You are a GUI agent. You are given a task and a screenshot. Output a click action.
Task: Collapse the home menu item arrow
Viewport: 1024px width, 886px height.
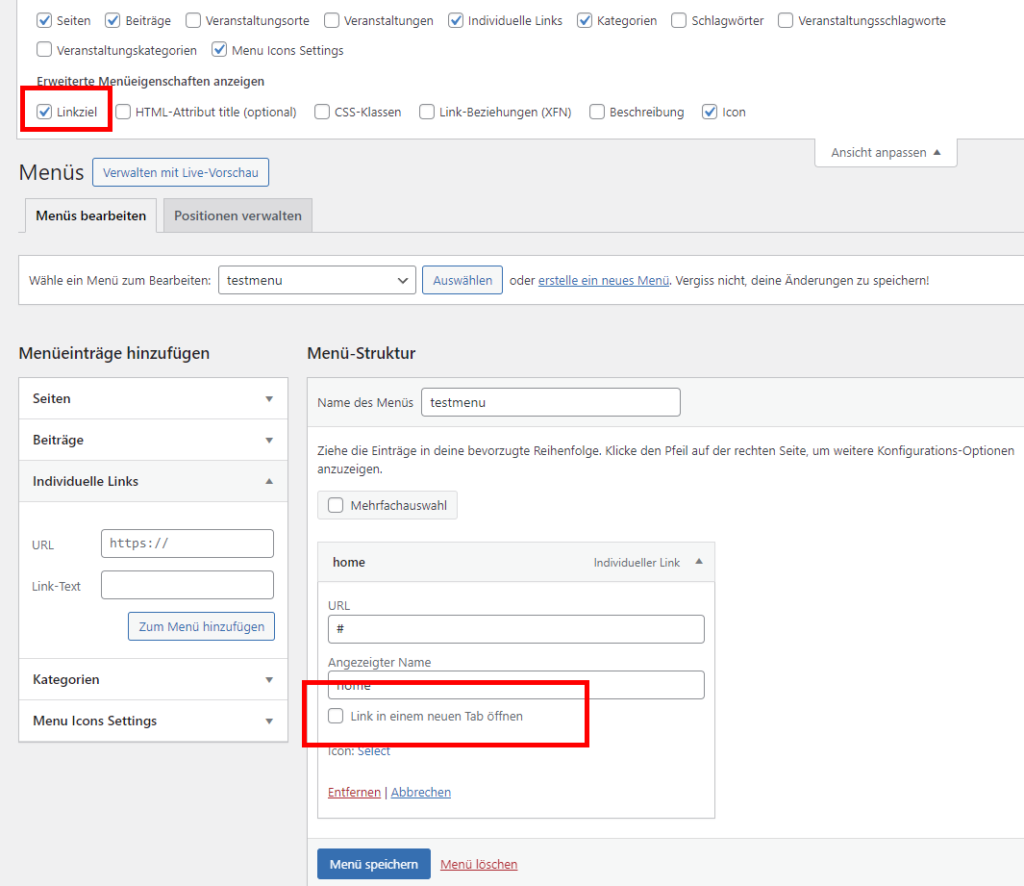698,562
